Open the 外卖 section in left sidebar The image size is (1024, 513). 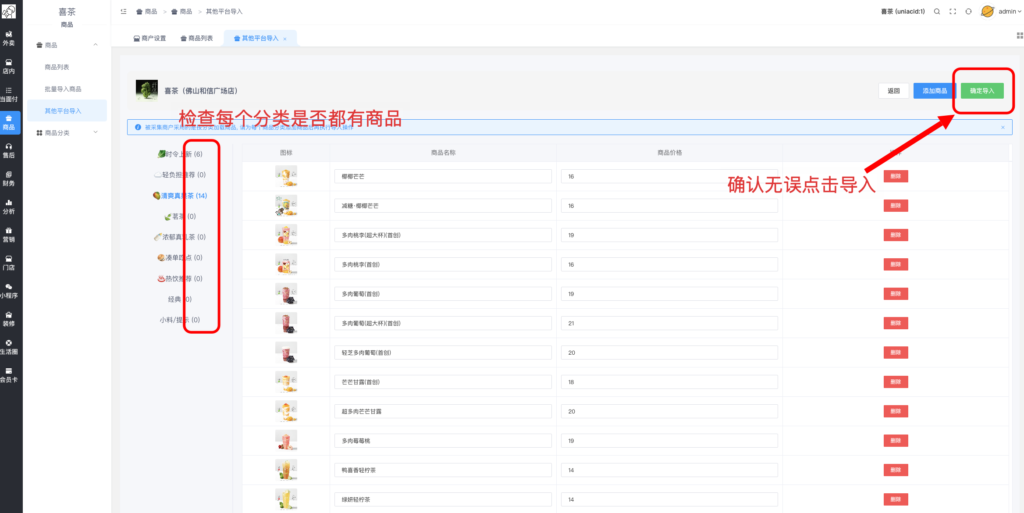[x=8, y=38]
